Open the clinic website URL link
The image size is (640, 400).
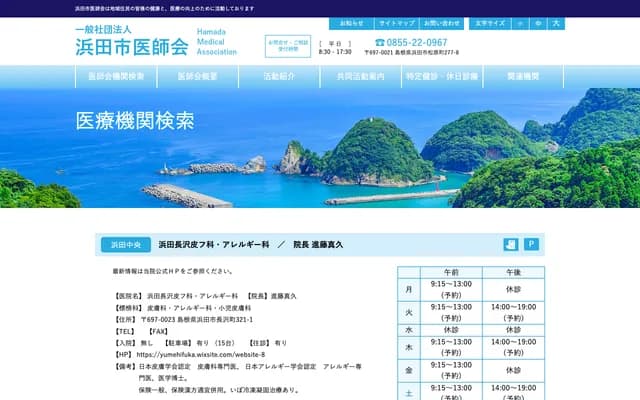[x=200, y=354]
